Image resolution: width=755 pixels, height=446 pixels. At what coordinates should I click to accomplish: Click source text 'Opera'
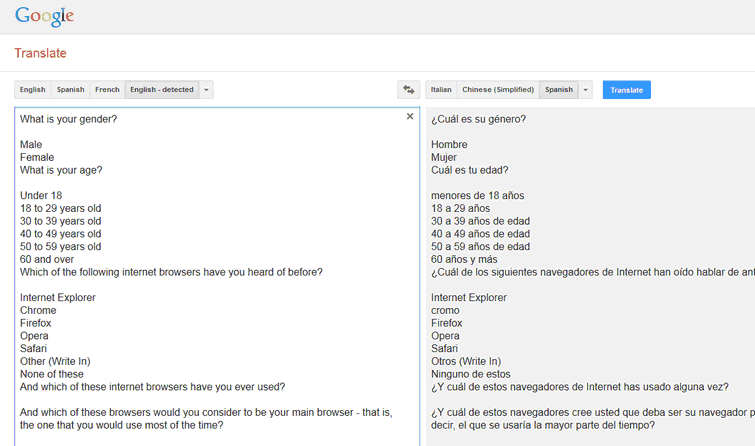pyautogui.click(x=34, y=336)
